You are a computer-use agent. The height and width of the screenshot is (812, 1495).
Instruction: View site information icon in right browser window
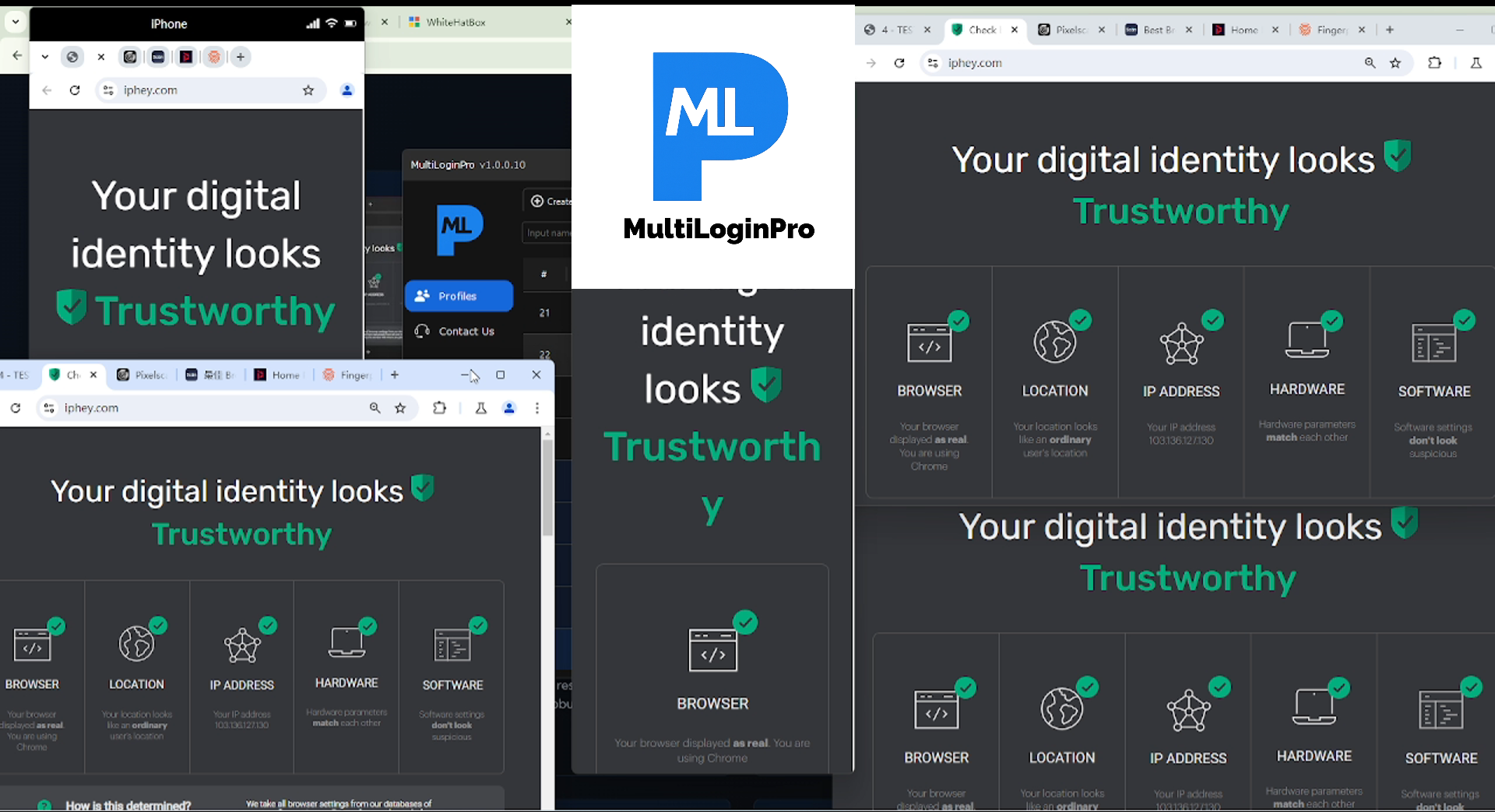(933, 63)
